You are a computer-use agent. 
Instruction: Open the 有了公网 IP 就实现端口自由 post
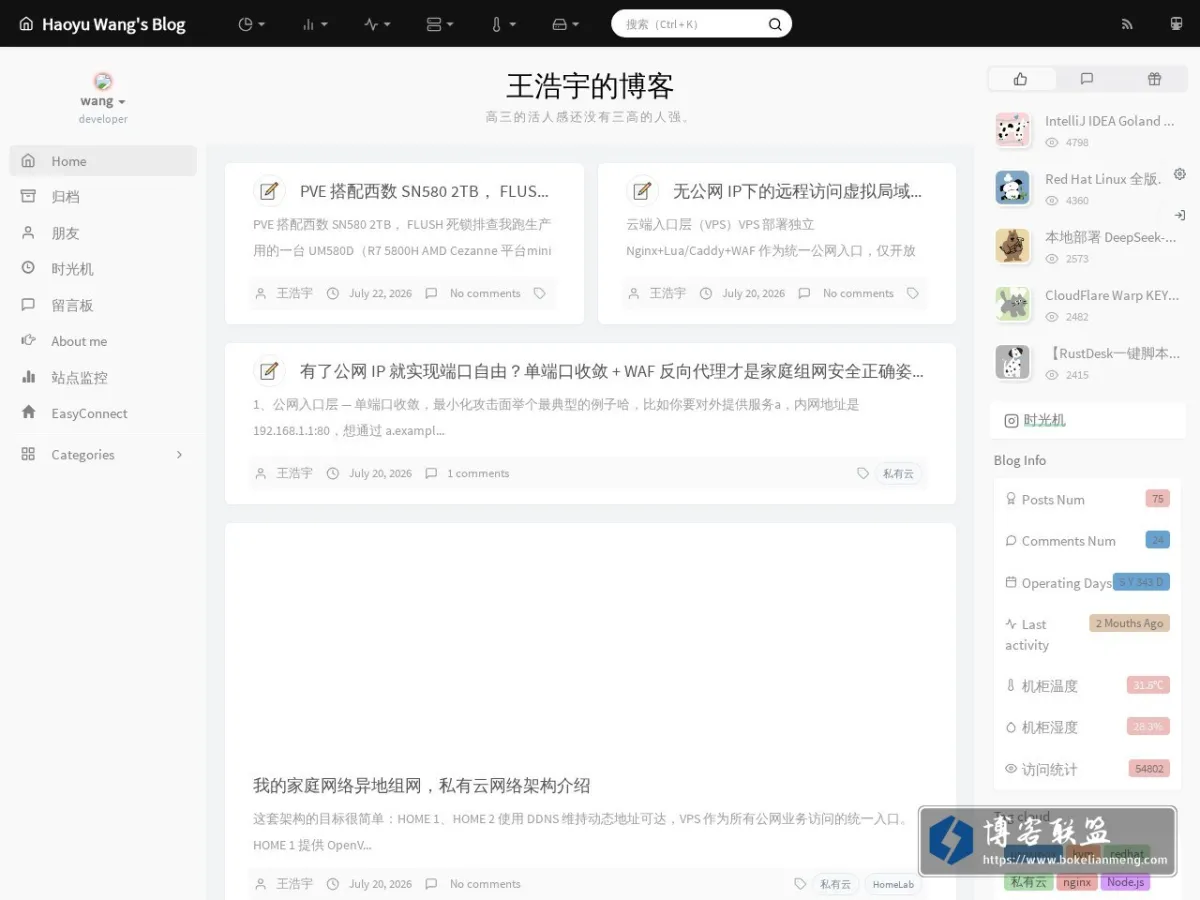pyautogui.click(x=612, y=371)
